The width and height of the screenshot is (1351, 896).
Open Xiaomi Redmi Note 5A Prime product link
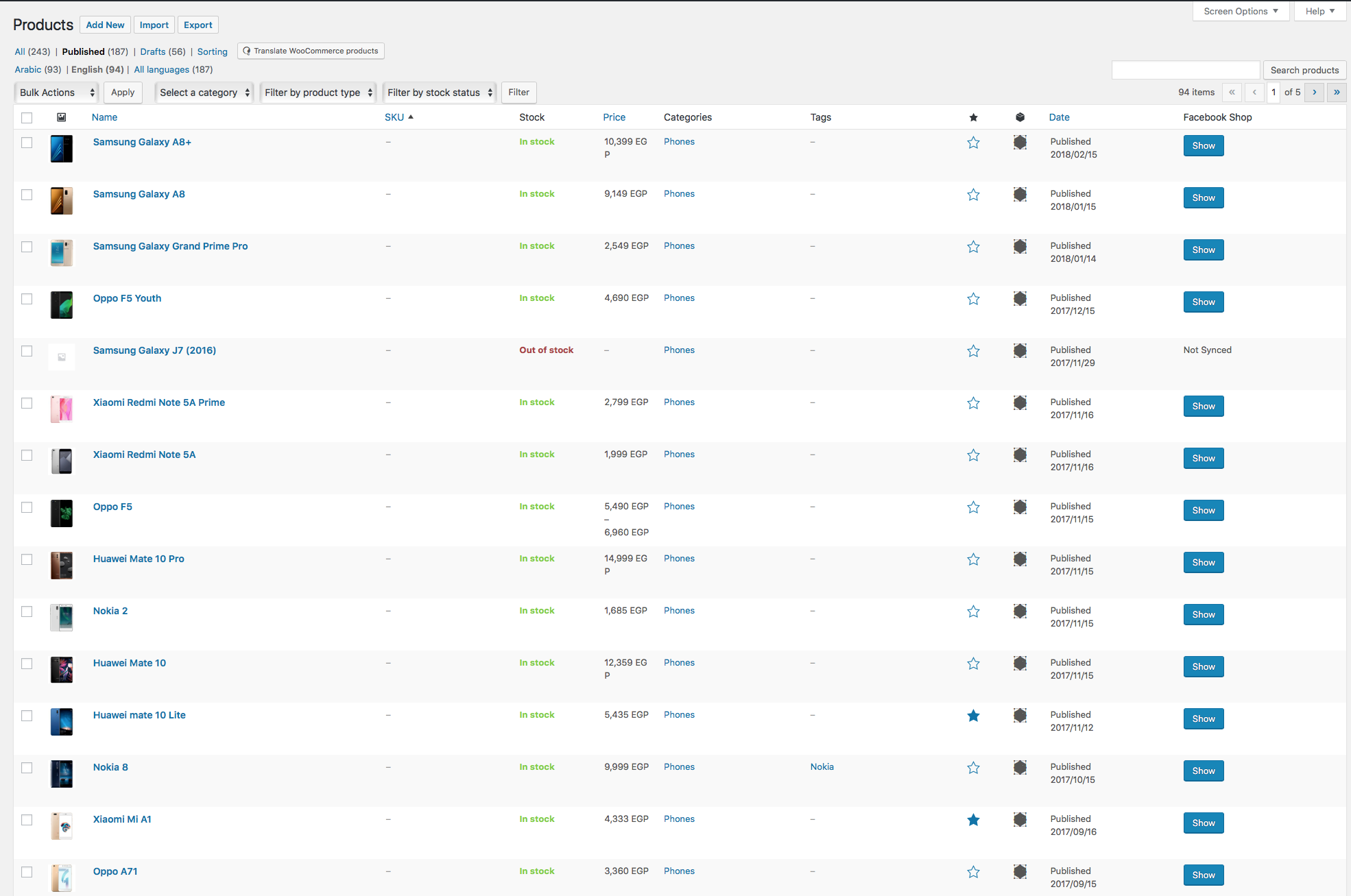coord(159,402)
